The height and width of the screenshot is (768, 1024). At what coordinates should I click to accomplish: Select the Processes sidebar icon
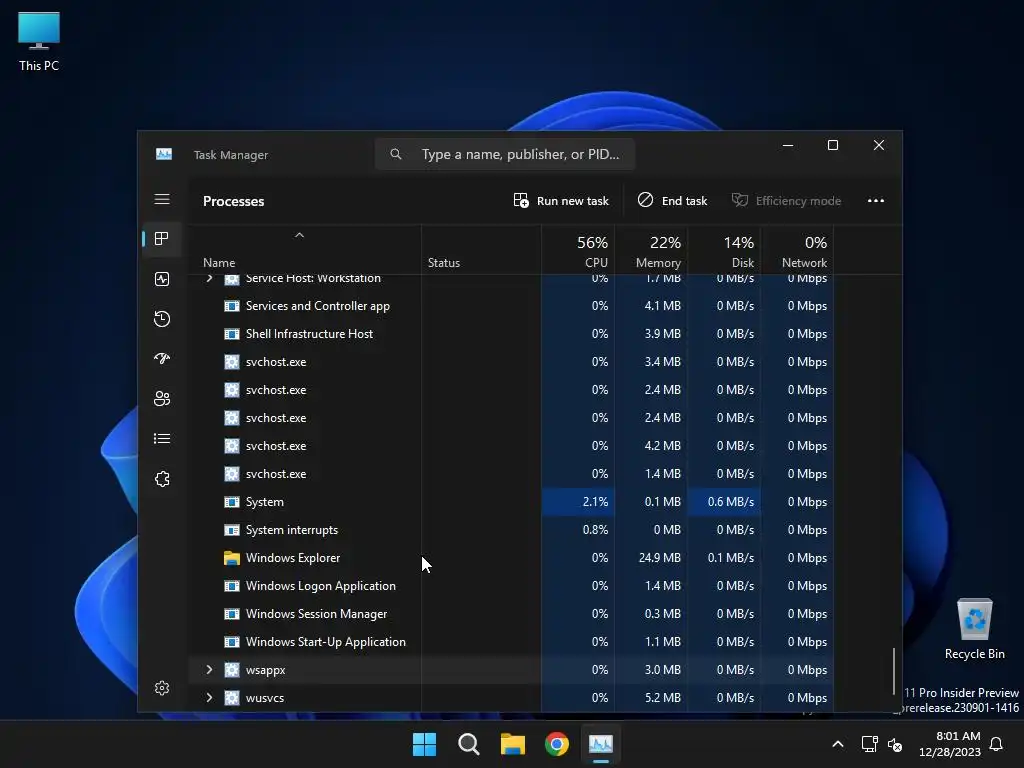pyautogui.click(x=162, y=239)
